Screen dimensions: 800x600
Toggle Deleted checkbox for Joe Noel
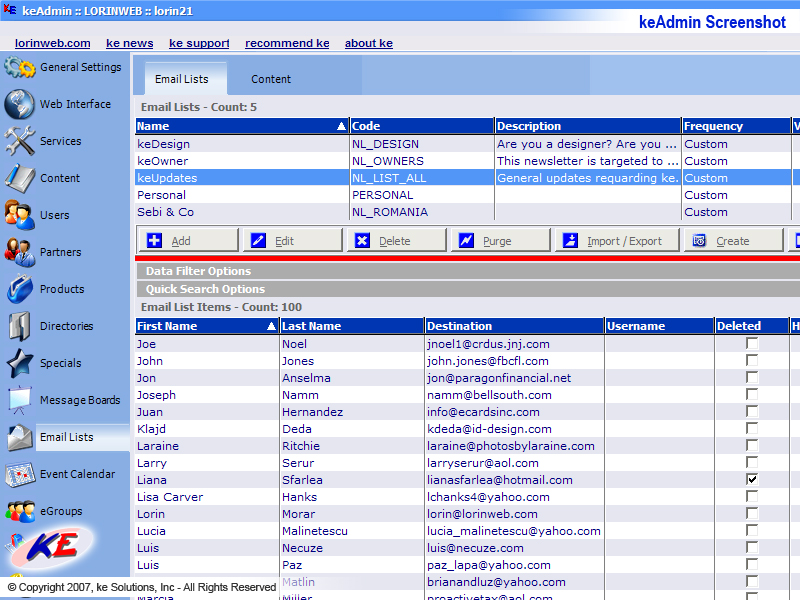point(752,343)
